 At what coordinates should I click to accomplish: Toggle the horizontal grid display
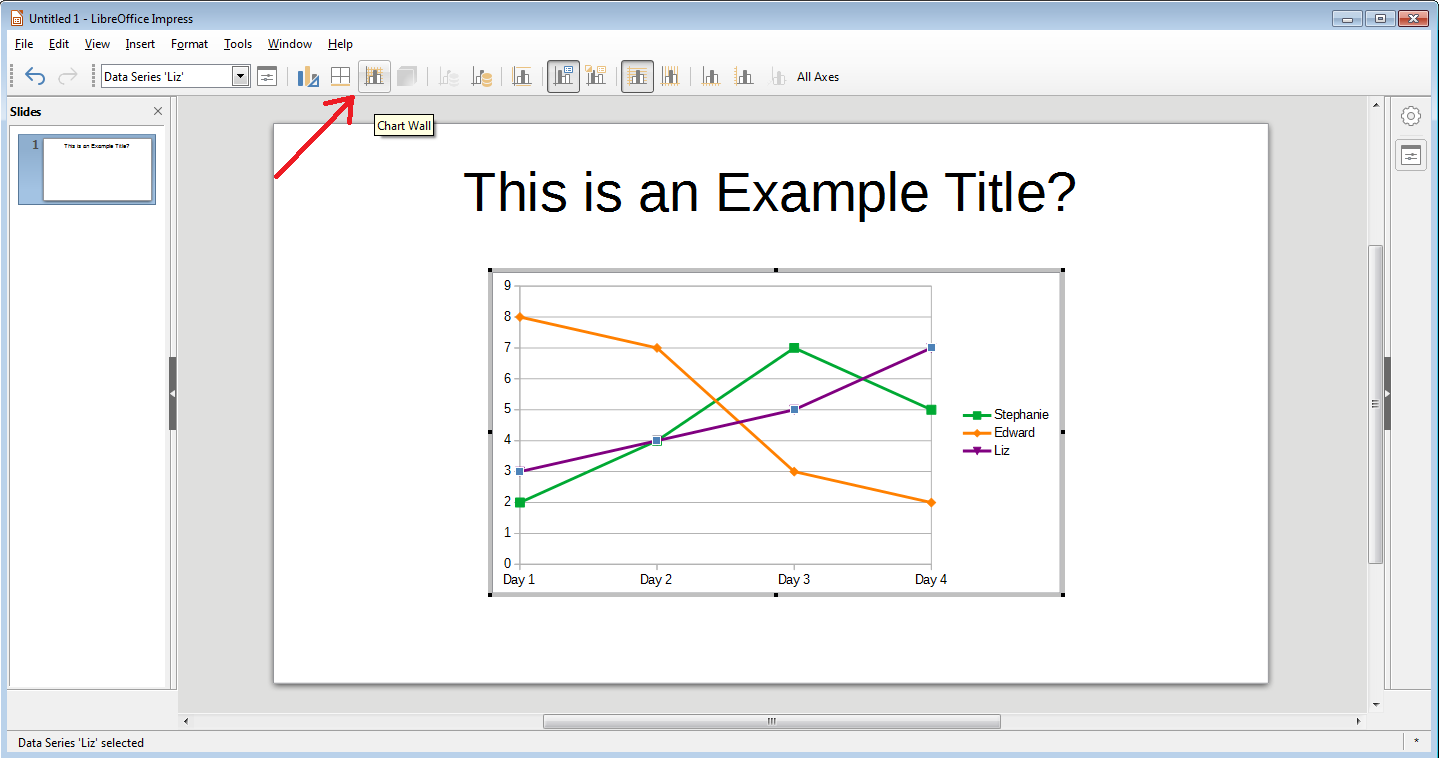(x=637, y=76)
